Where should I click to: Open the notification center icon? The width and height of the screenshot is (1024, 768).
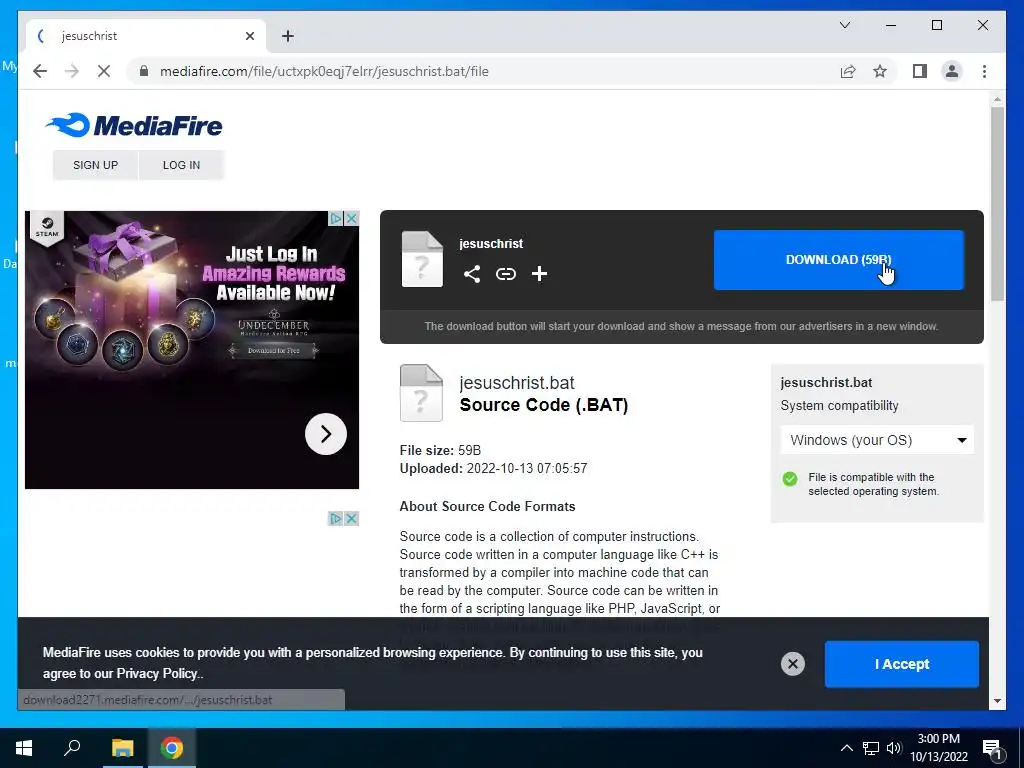tap(992, 749)
